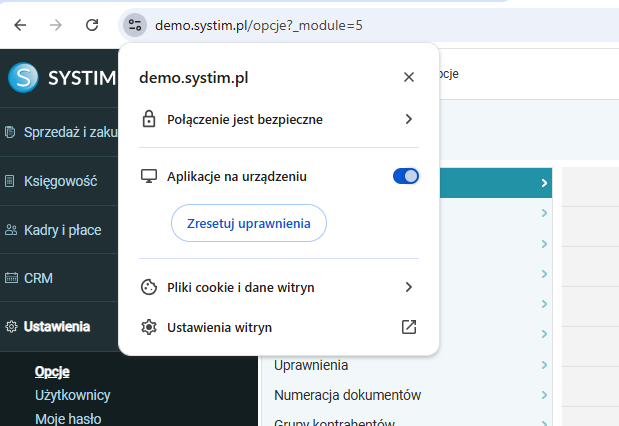
Task: Expand Pliki cookie i dane witryn arrow
Action: click(x=408, y=287)
